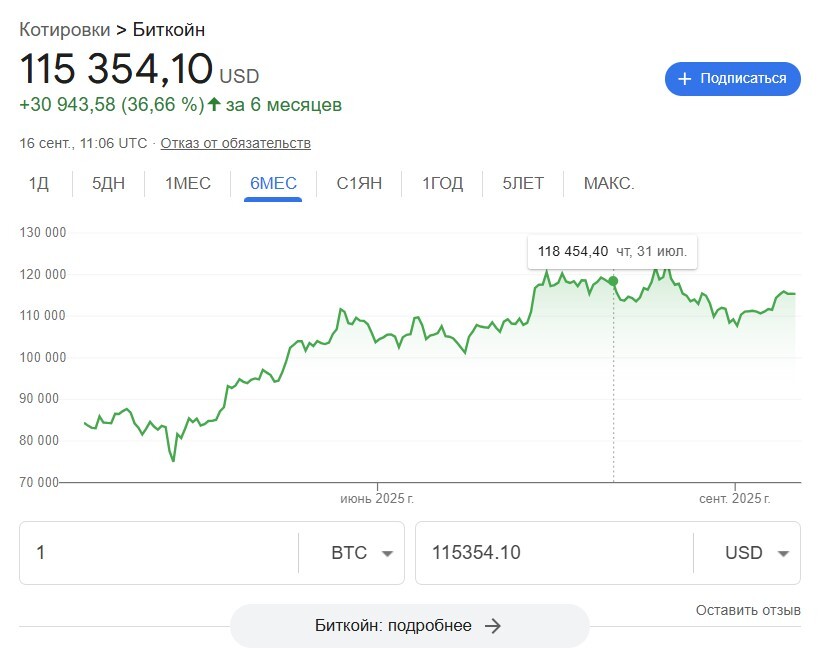
Task: Select the 1Д time range tab
Action: [x=39, y=183]
